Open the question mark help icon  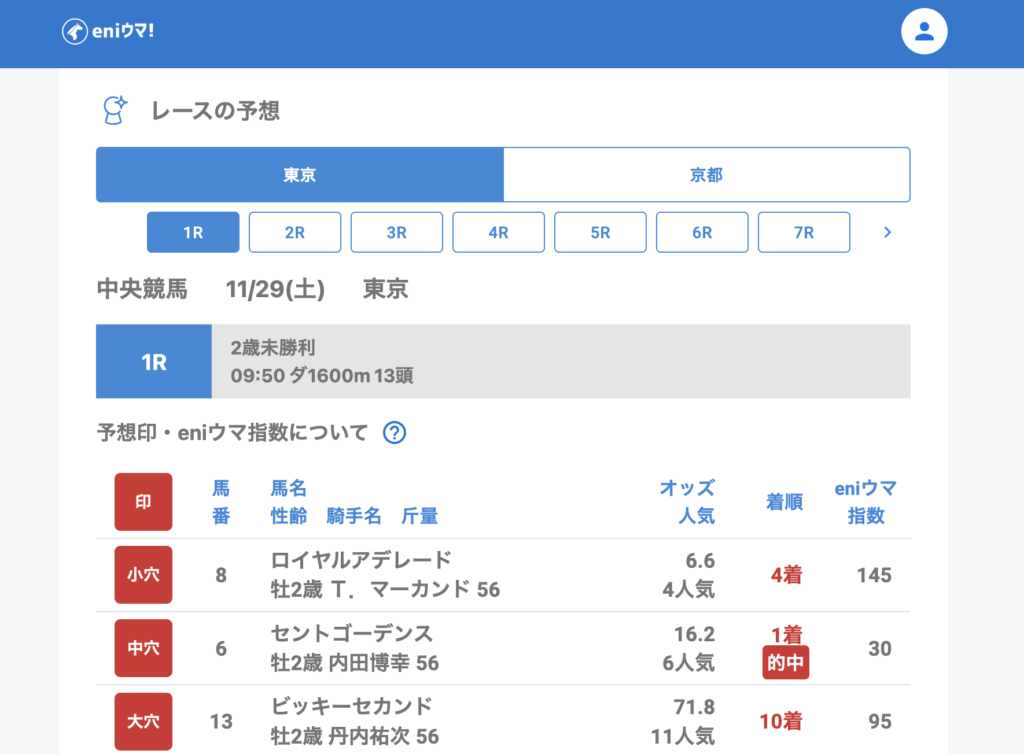point(395,433)
